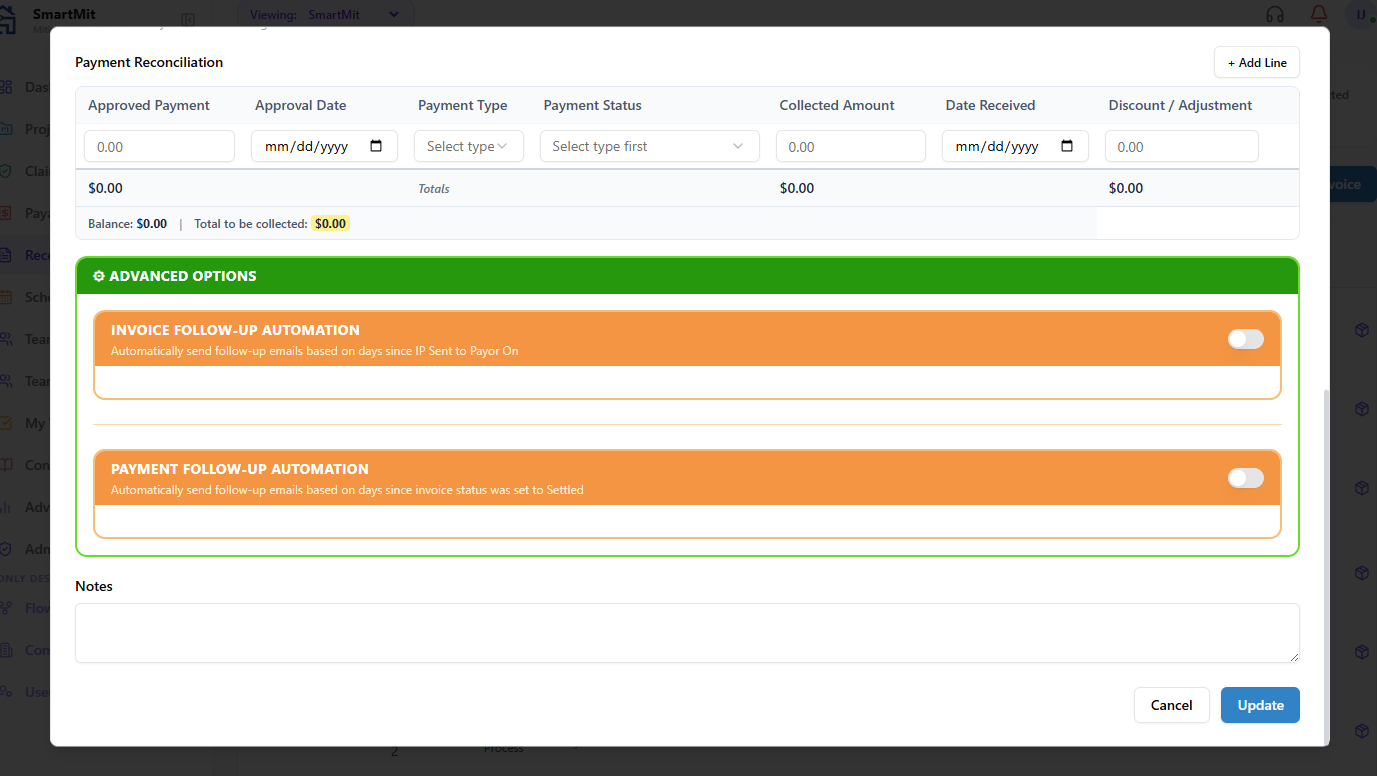Click the Notes label
Image resolution: width=1377 pixels, height=776 pixels.
[94, 586]
